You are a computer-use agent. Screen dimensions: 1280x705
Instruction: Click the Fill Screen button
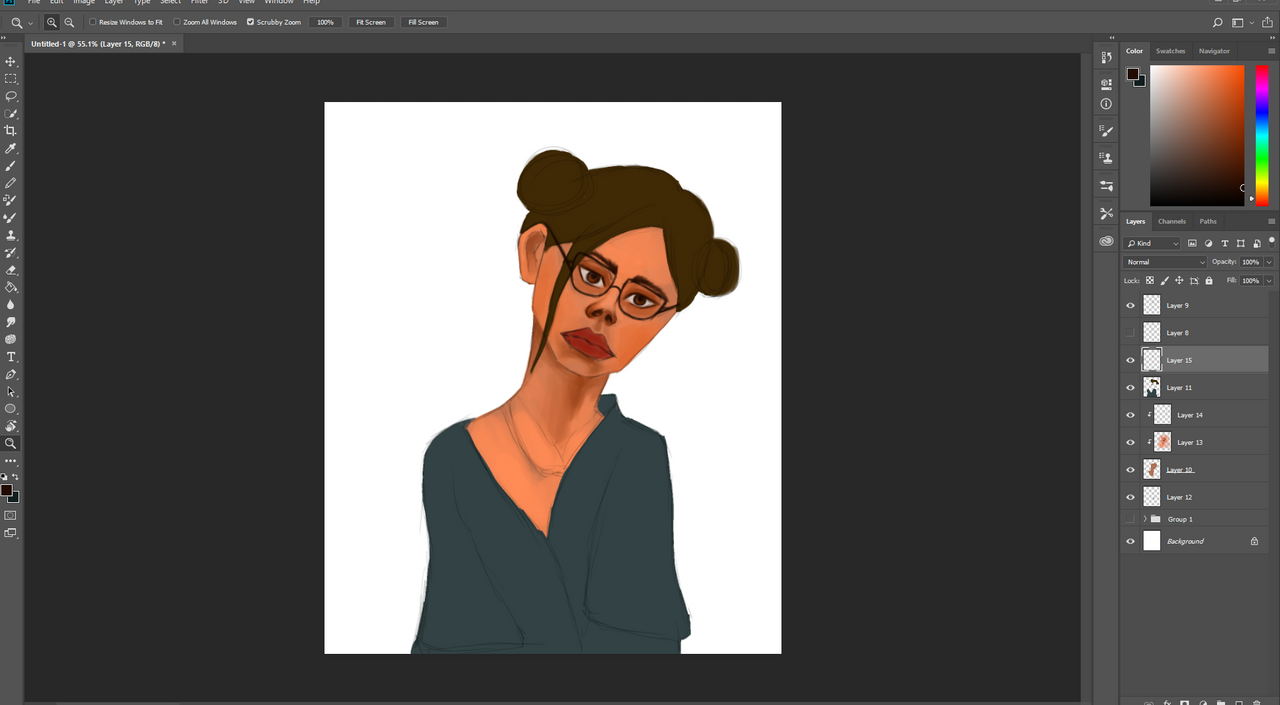tap(423, 22)
